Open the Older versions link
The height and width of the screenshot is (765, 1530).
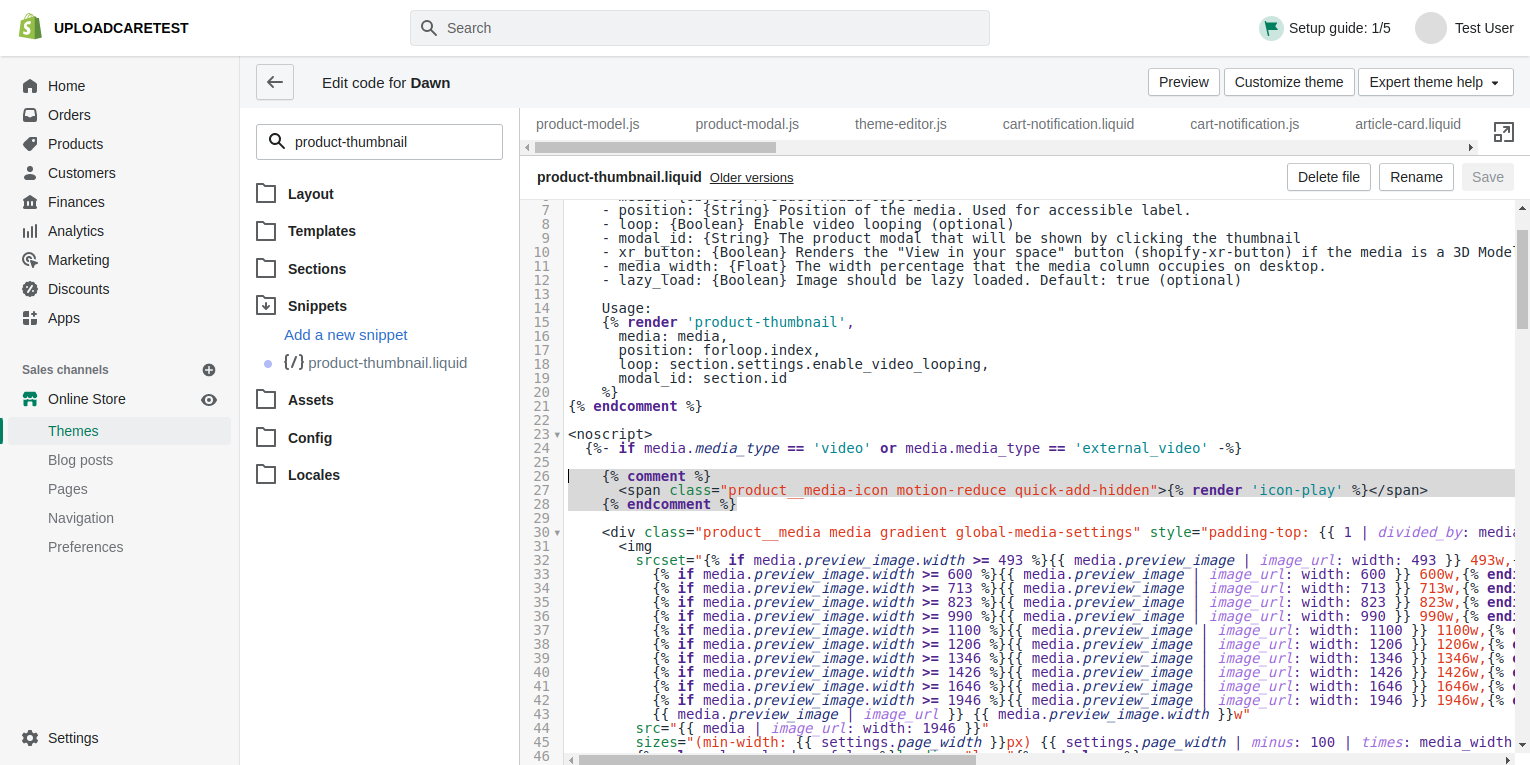click(x=751, y=178)
